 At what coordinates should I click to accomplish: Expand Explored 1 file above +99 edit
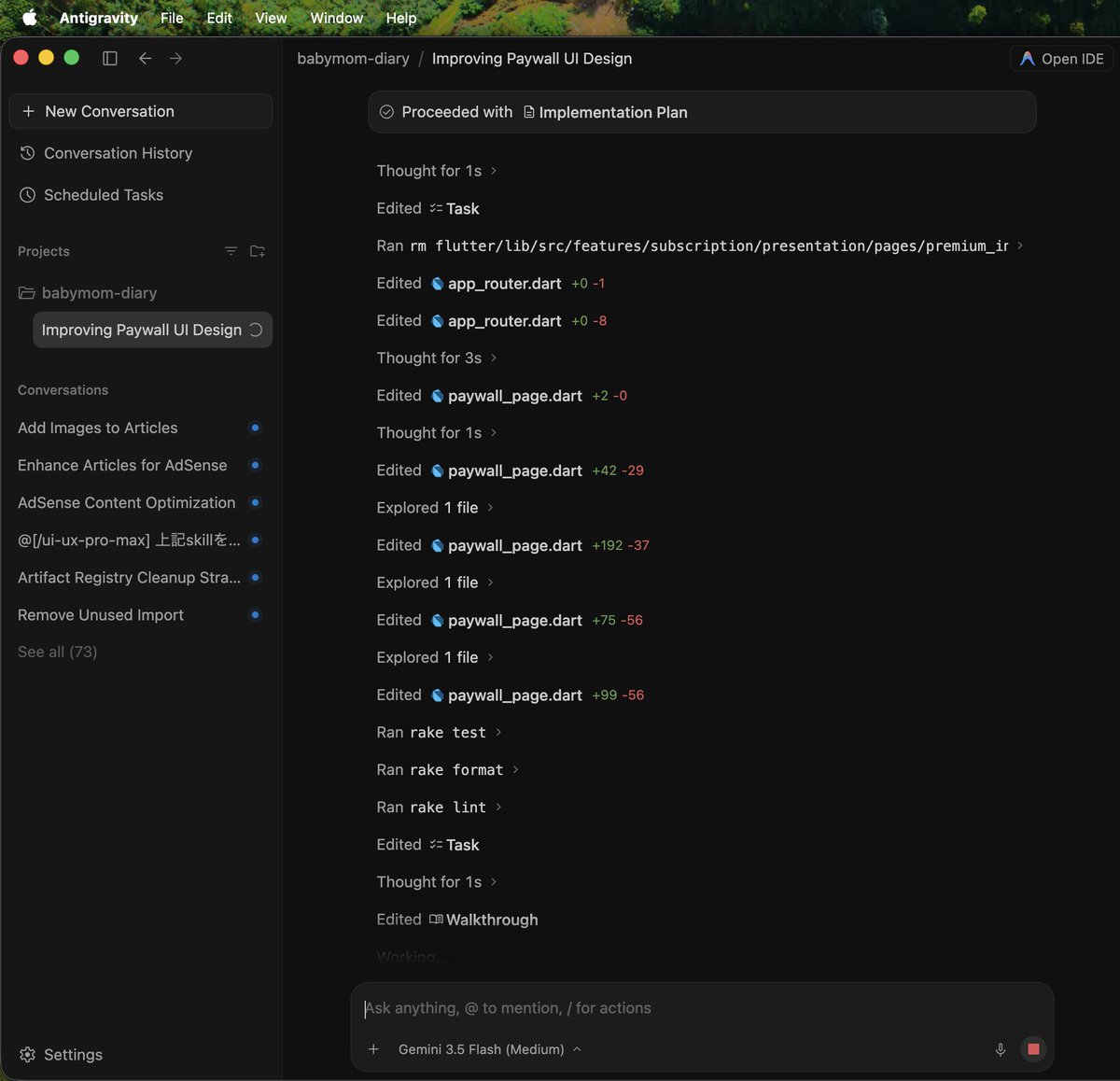(435, 657)
